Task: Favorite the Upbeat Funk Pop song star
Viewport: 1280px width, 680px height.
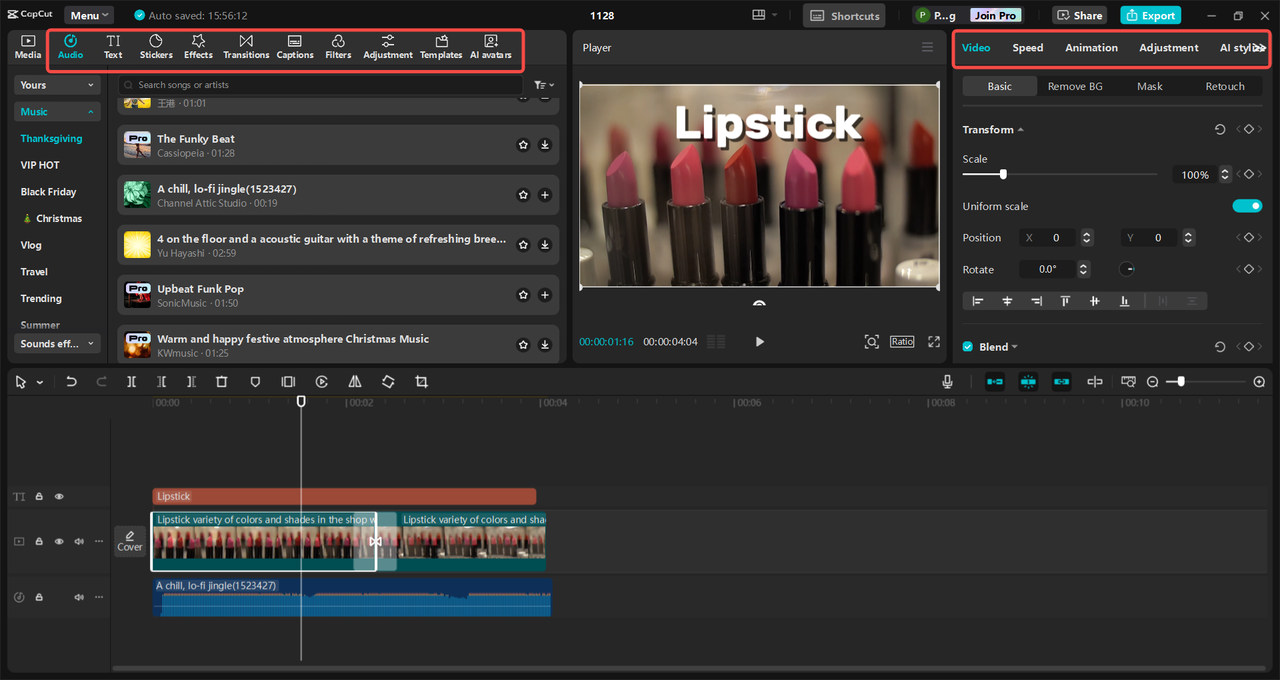Action: click(x=523, y=295)
